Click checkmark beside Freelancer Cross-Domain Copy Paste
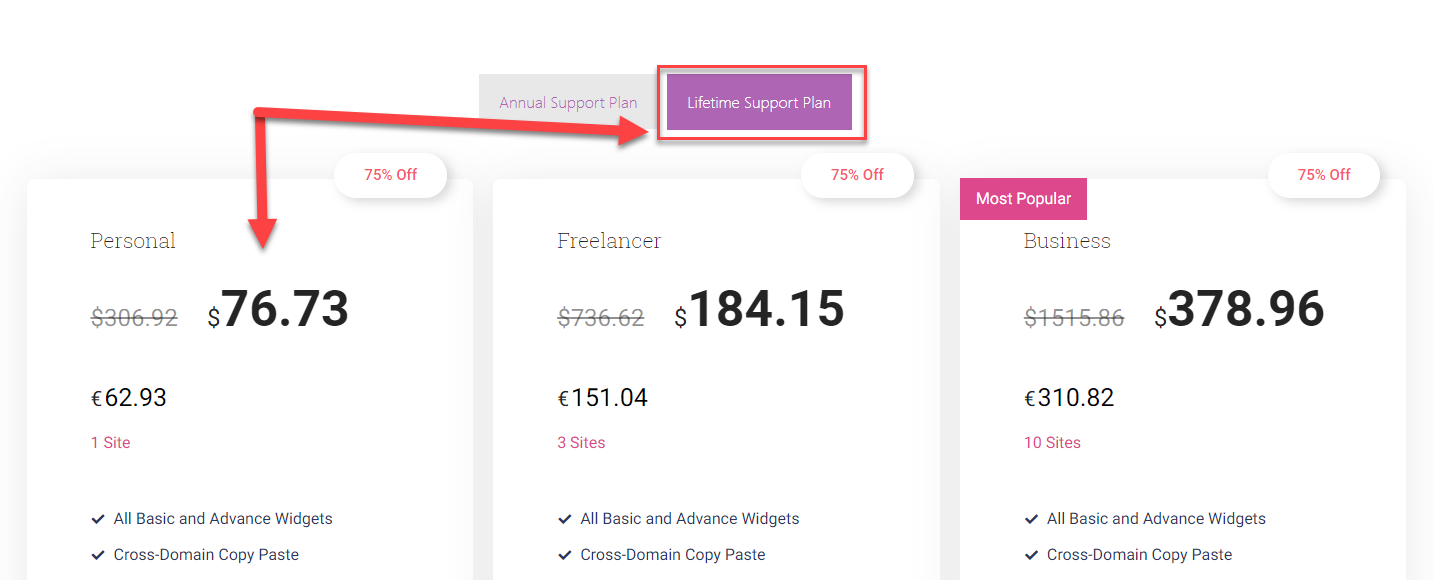Screen dimensions: 1434x580 pos(565,555)
